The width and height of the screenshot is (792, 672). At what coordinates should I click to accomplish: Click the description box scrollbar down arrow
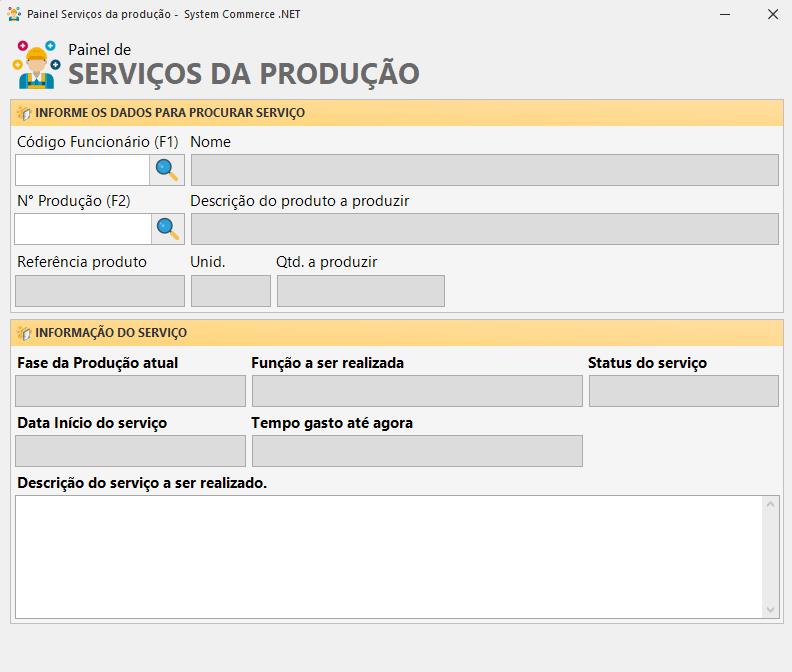tap(770, 609)
